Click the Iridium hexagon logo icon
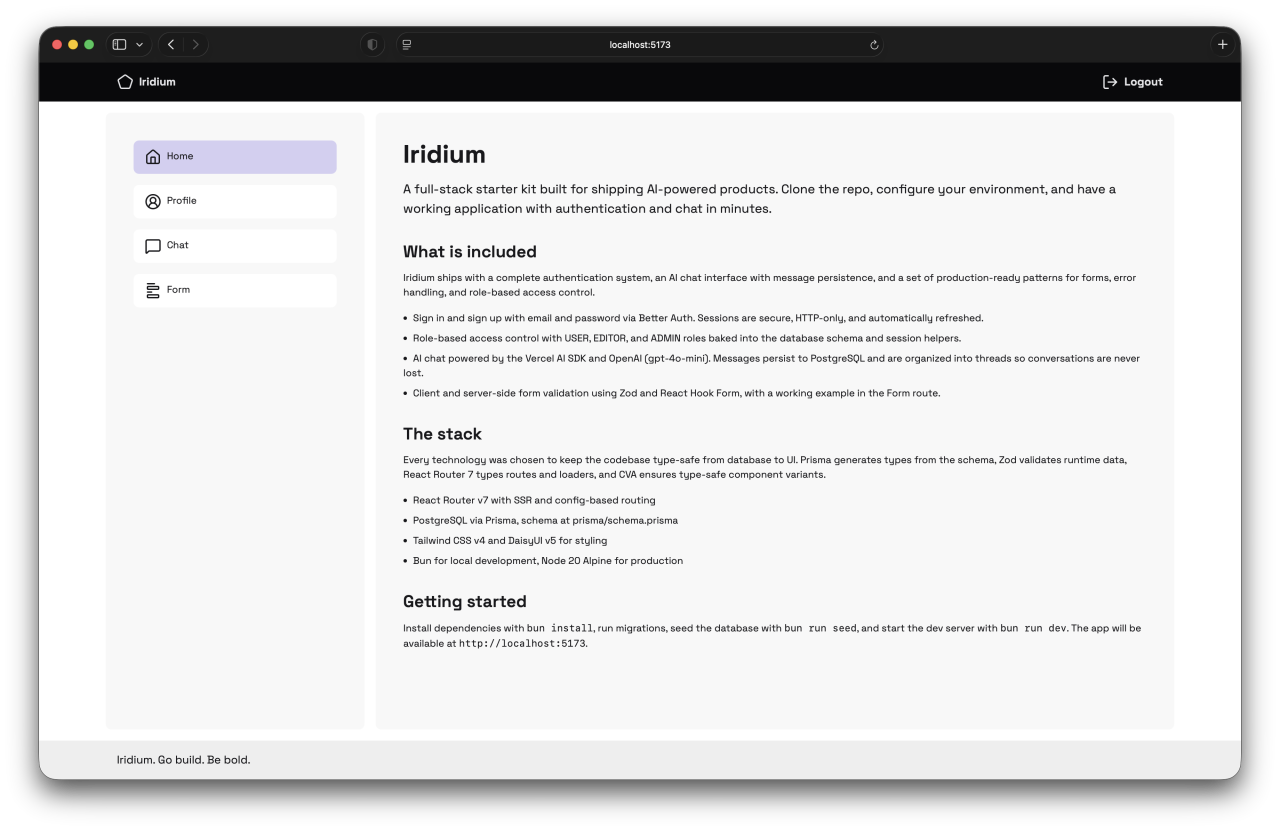Screen dimensions: 1280x831 [x=124, y=81]
